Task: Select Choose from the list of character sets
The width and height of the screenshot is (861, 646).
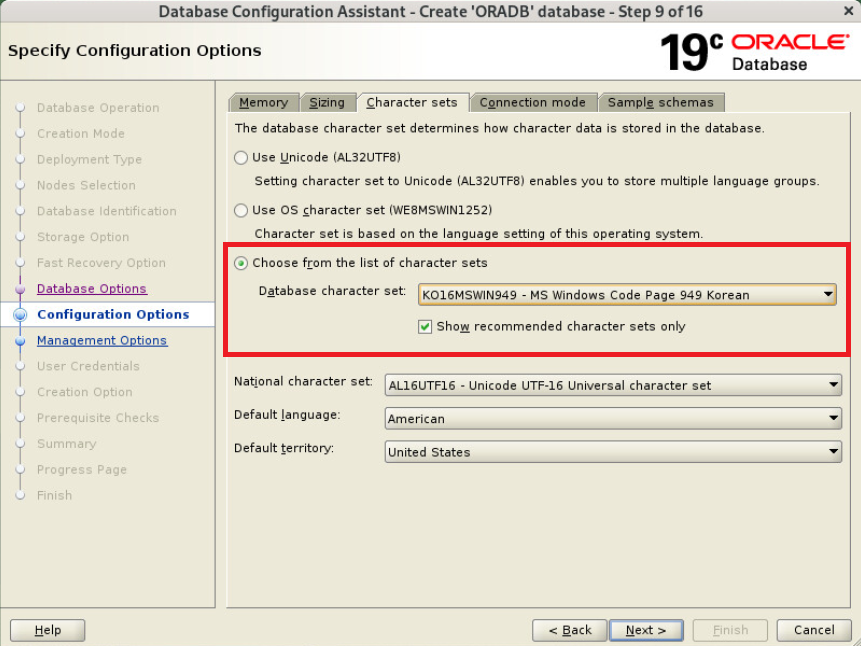Action: pos(241,263)
